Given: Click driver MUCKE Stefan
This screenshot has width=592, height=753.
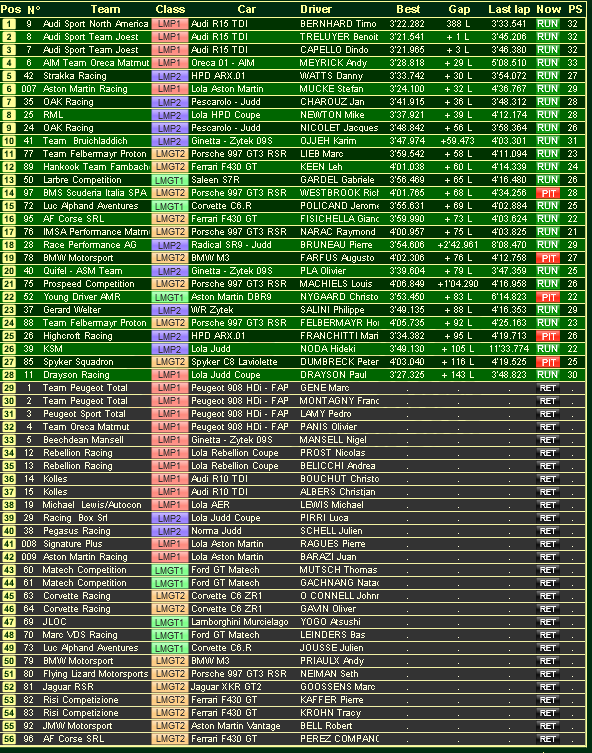Looking at the screenshot, I should [335, 88].
